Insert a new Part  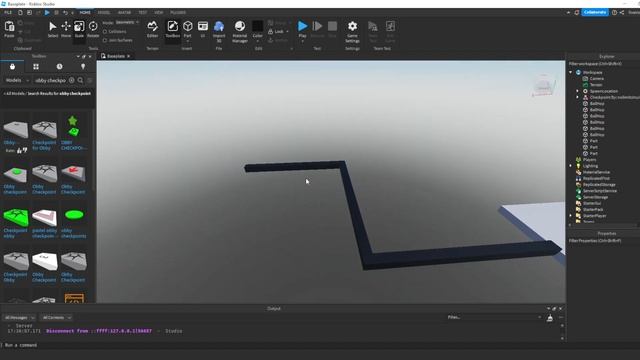(187, 29)
